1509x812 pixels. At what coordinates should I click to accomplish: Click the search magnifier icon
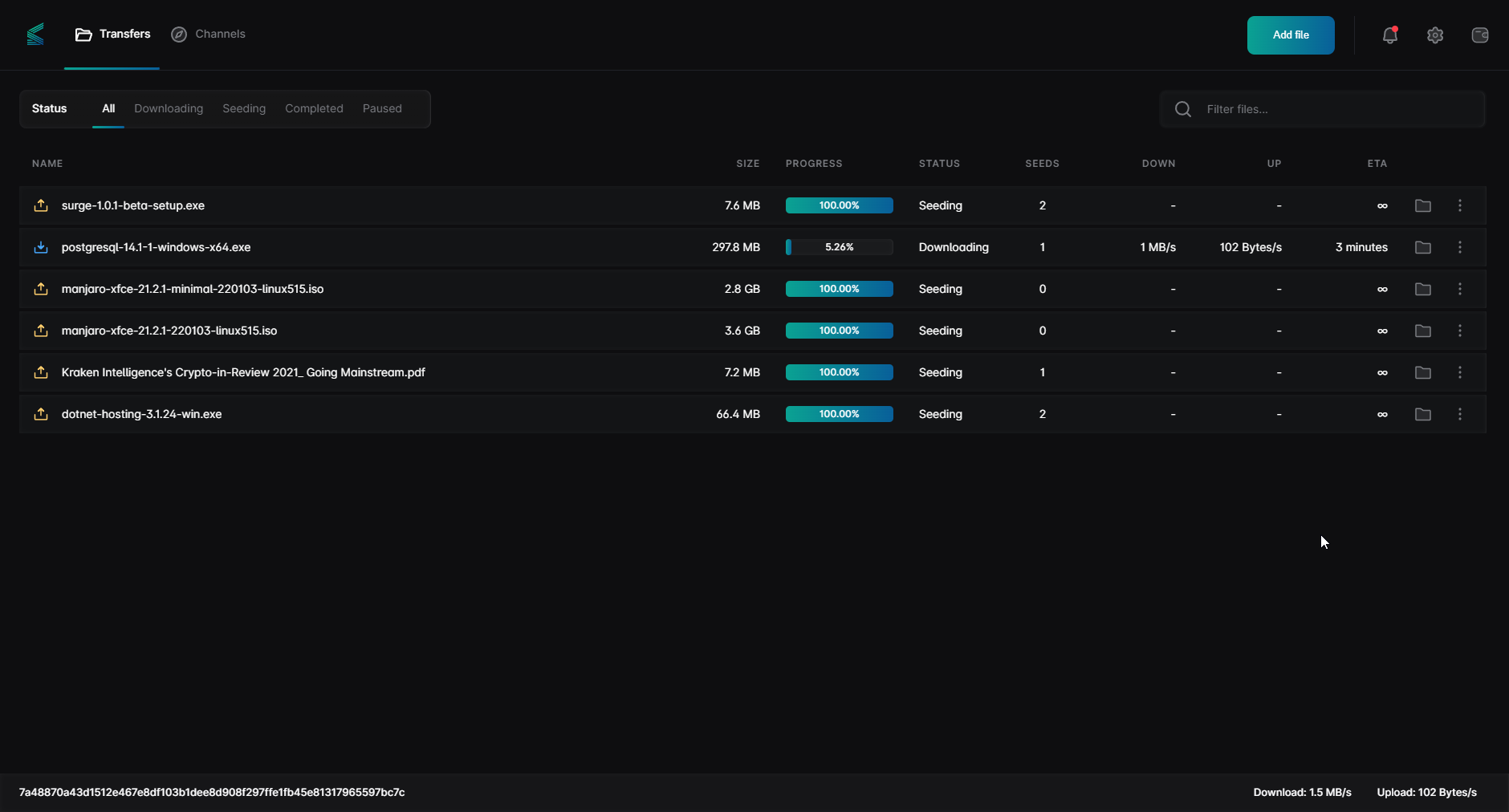pyautogui.click(x=1183, y=109)
